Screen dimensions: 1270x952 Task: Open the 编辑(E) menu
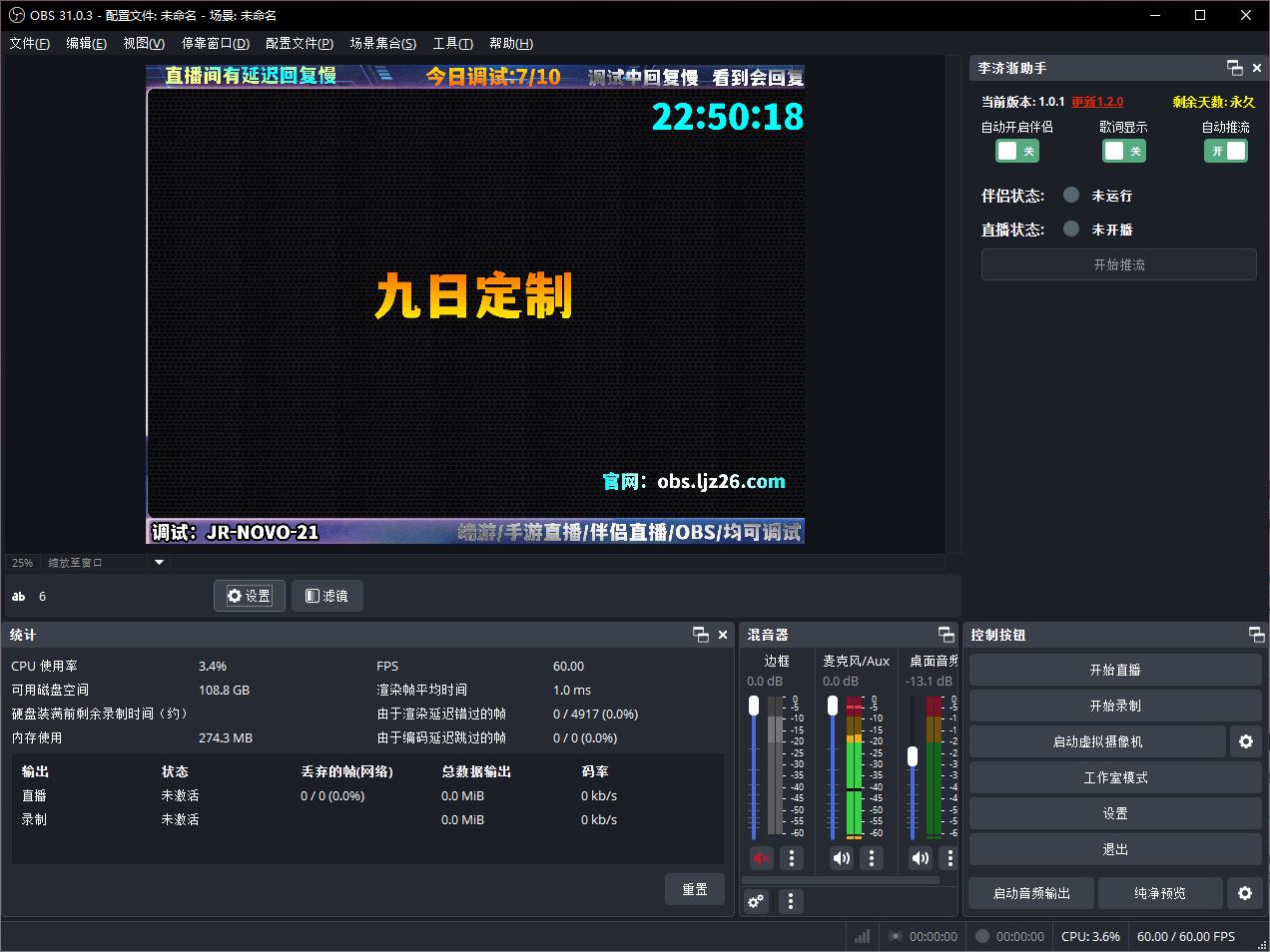point(86,43)
